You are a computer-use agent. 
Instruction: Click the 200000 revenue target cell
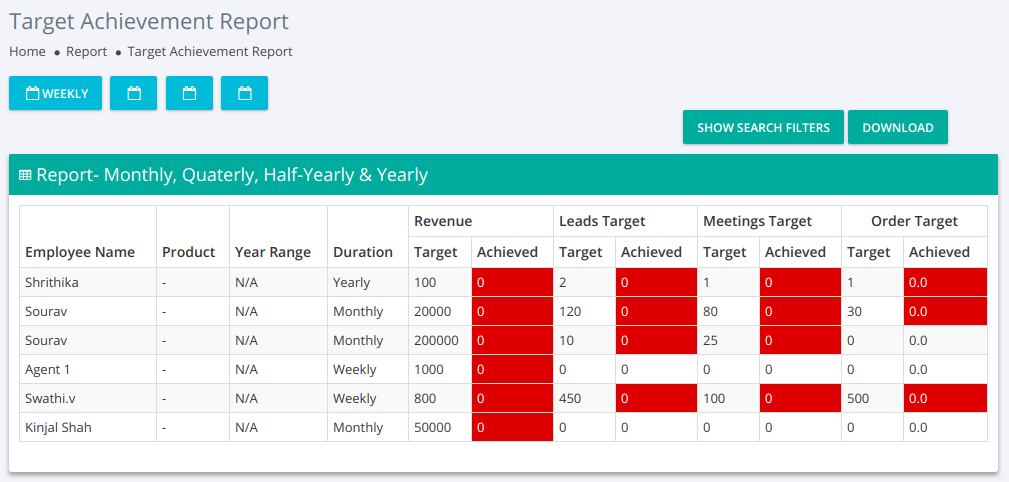440,340
